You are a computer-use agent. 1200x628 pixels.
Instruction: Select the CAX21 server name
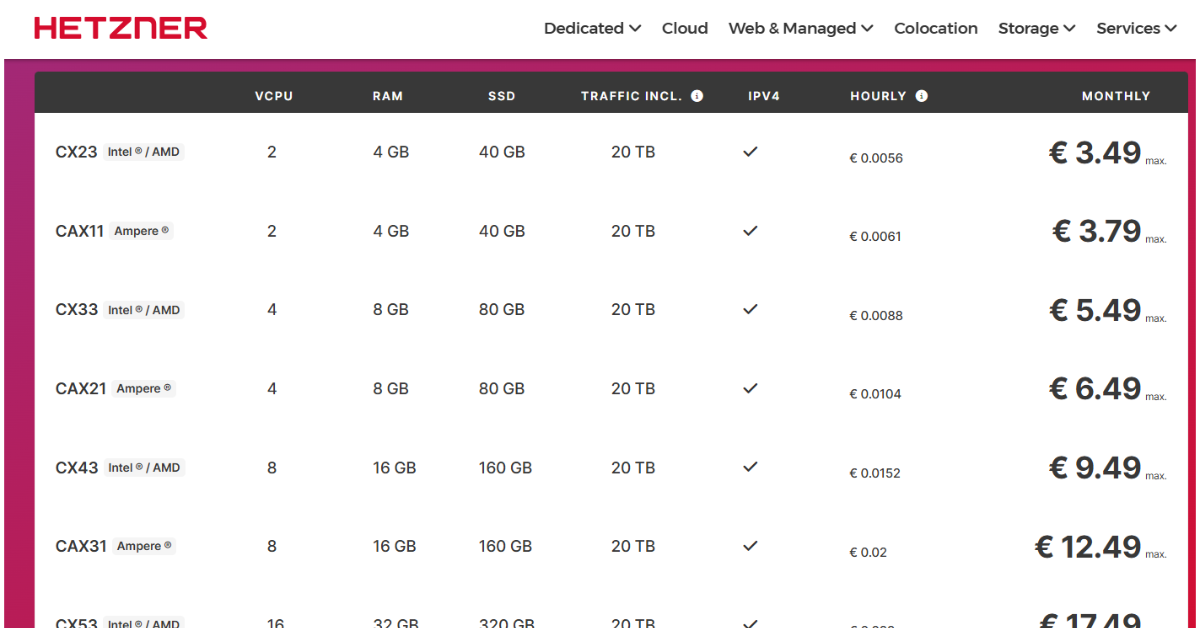(x=81, y=388)
